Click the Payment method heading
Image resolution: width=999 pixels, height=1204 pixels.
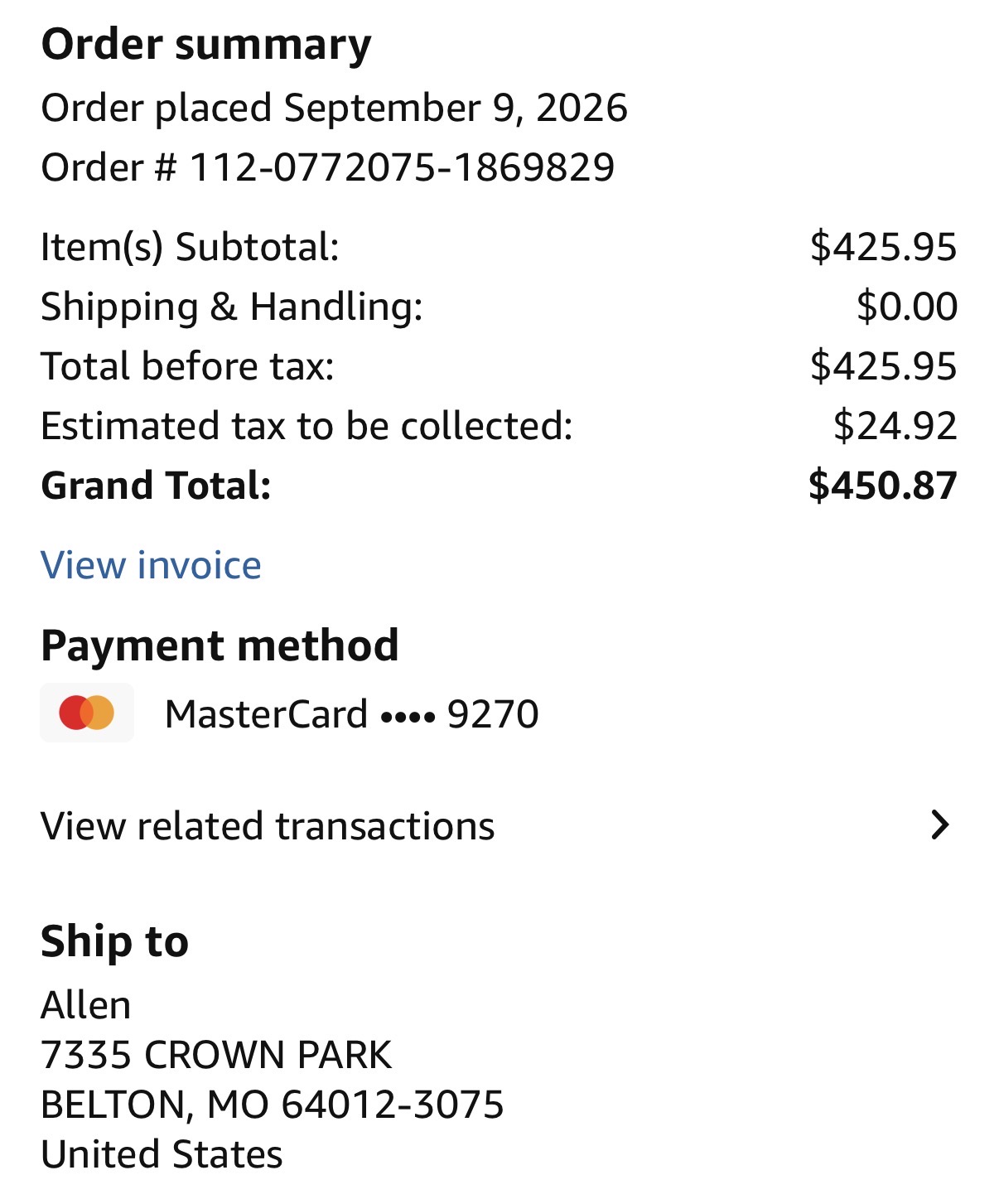(x=220, y=646)
